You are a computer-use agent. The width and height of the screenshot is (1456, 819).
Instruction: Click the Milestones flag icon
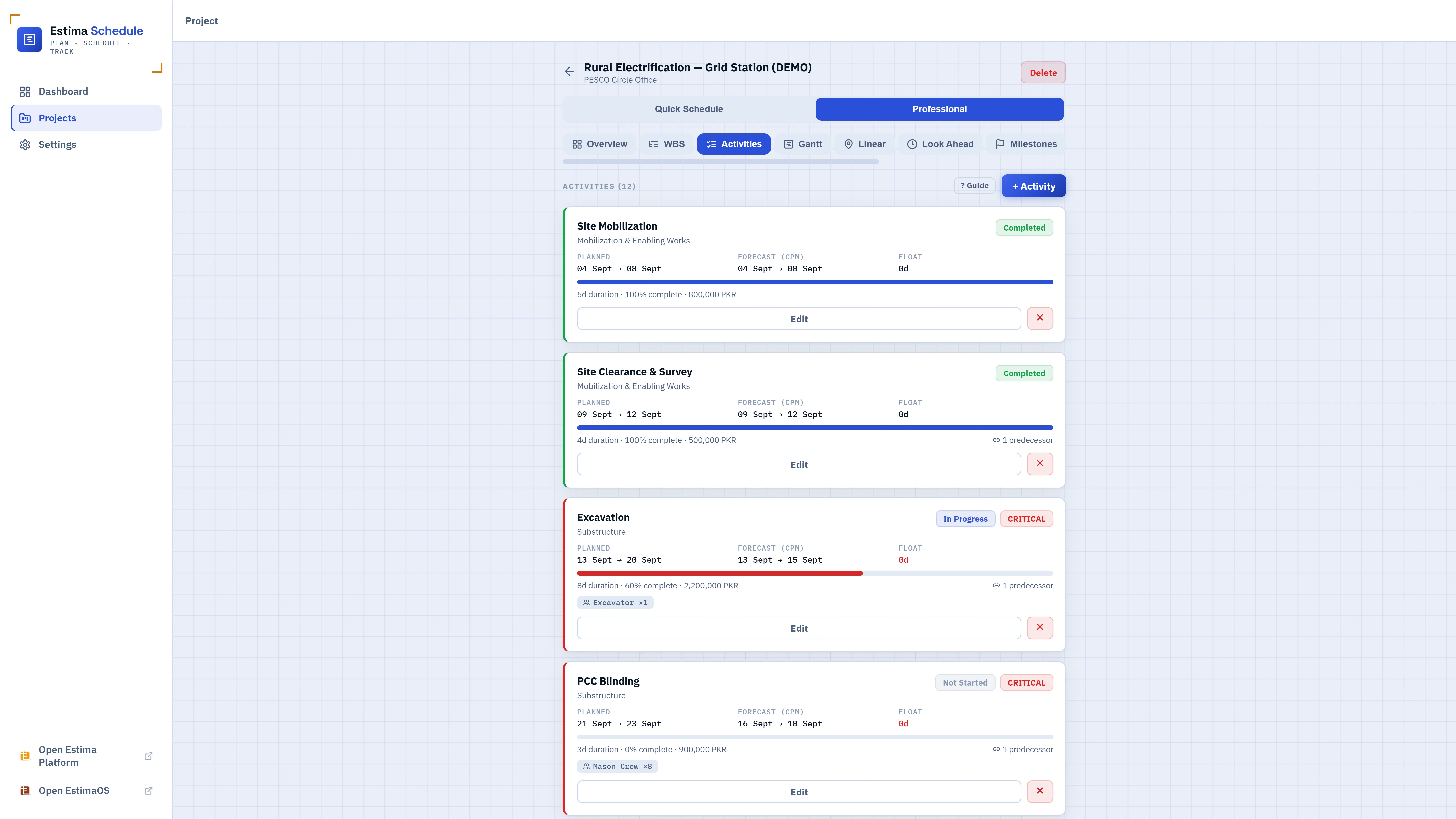tap(1000, 144)
